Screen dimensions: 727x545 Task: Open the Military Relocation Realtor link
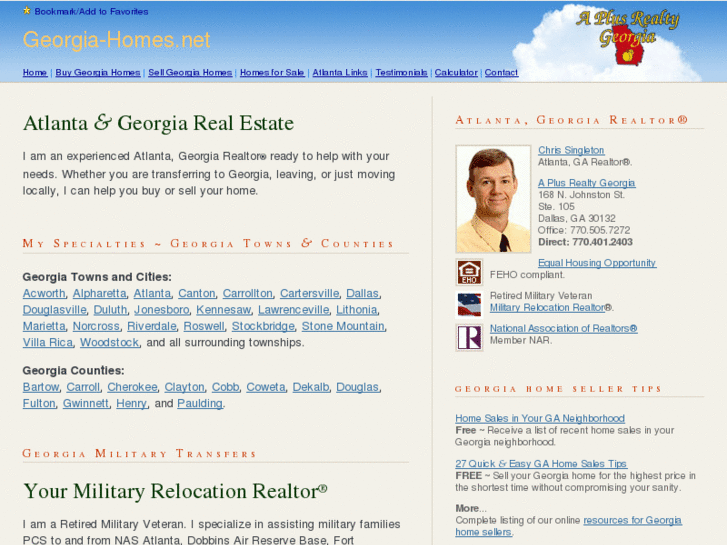(x=548, y=308)
